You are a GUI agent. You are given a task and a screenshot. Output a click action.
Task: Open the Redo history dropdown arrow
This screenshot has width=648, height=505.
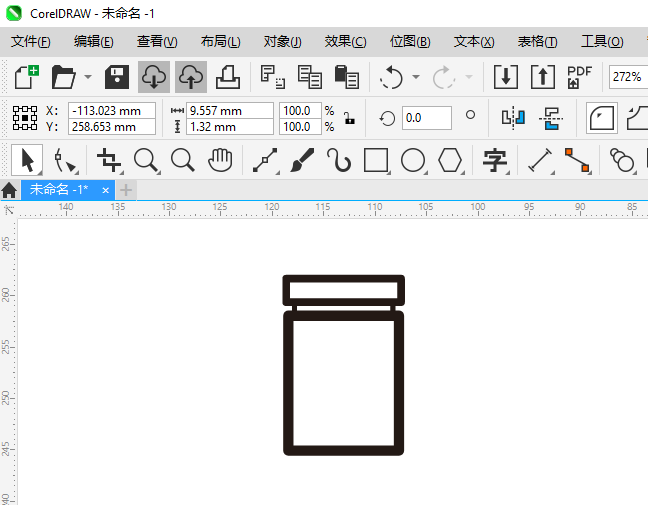click(x=469, y=77)
